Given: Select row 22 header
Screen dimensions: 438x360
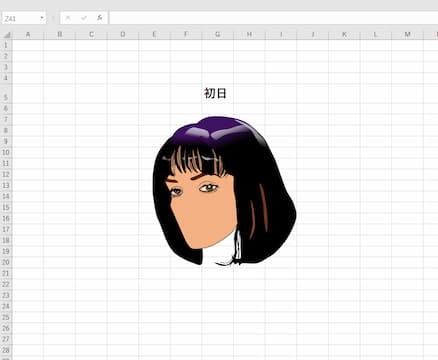Looking at the screenshot, I should (6, 284).
